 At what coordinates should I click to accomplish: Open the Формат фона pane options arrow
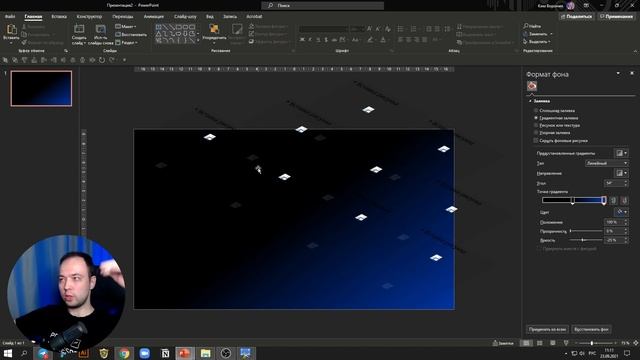[x=618, y=73]
